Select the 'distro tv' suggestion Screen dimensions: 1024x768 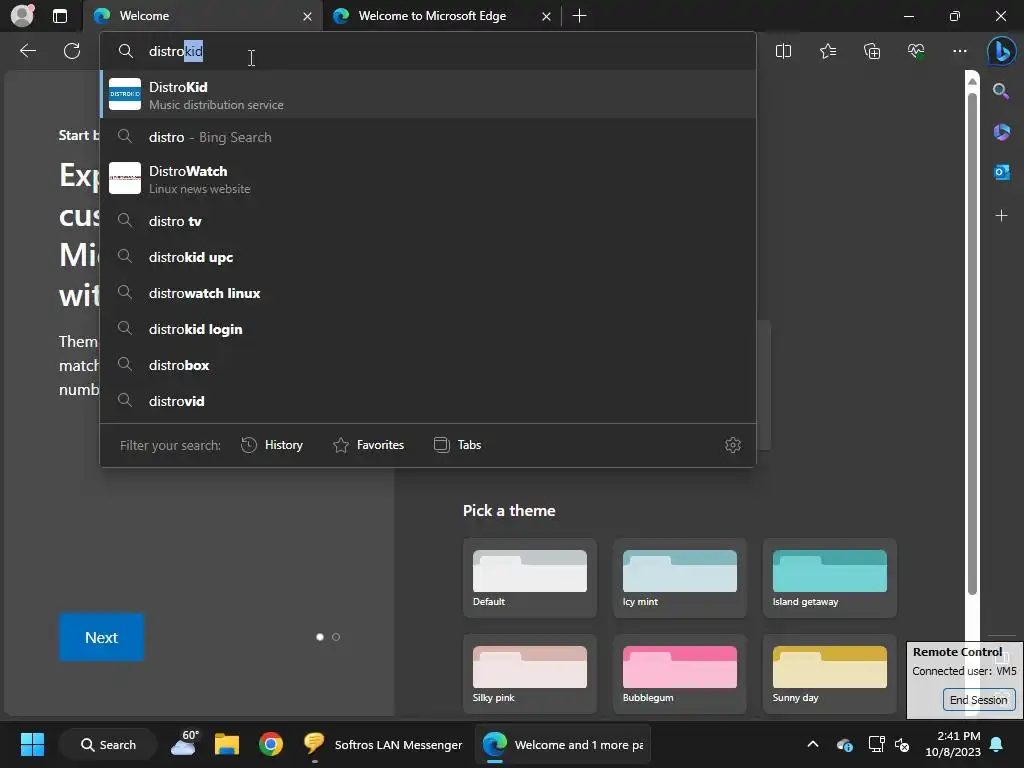click(428, 221)
